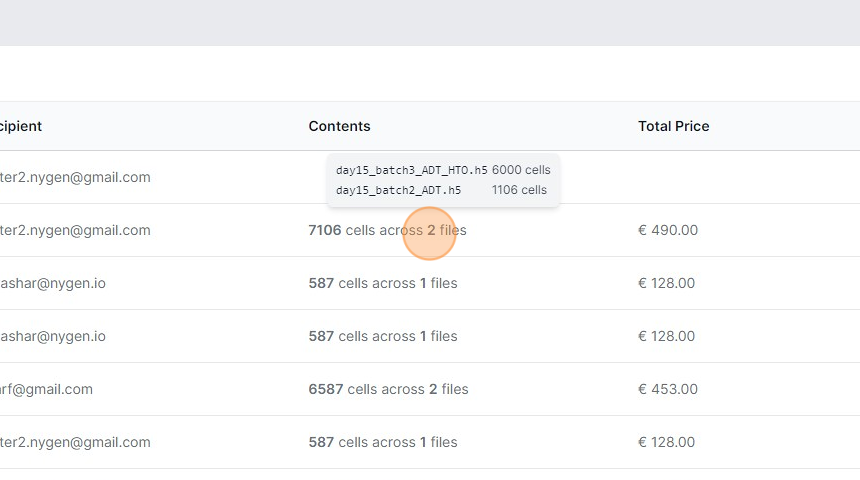Click the Total Price column header
Image resolution: width=860 pixels, height=480 pixels.
coord(673,126)
